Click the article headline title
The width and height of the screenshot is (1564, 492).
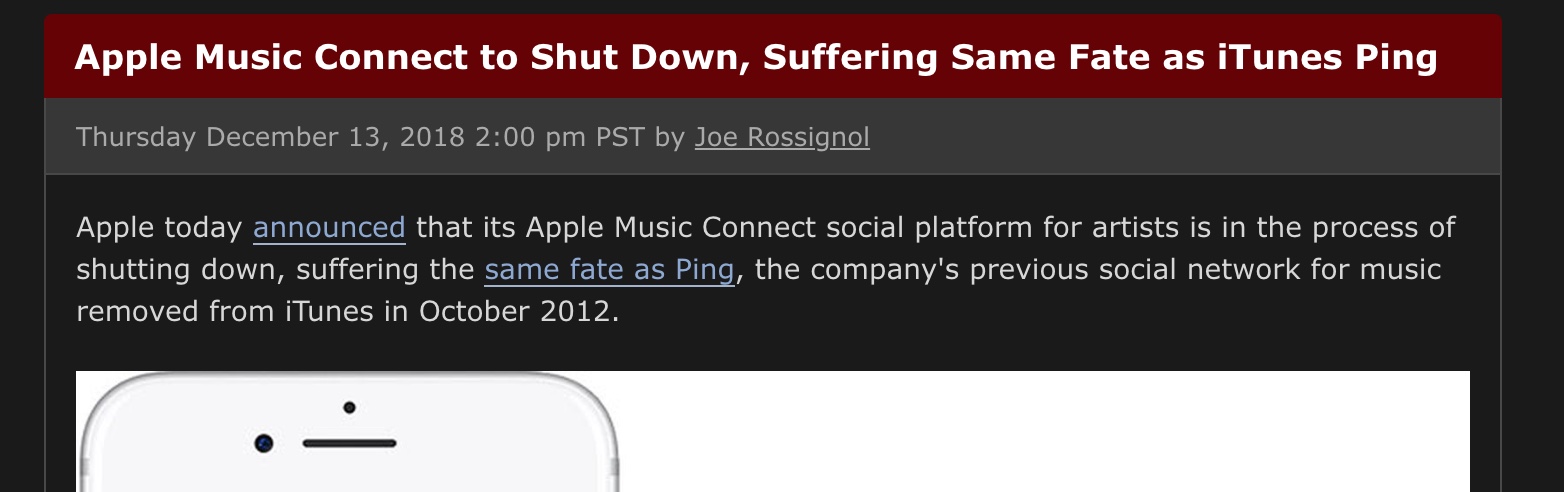coord(755,58)
